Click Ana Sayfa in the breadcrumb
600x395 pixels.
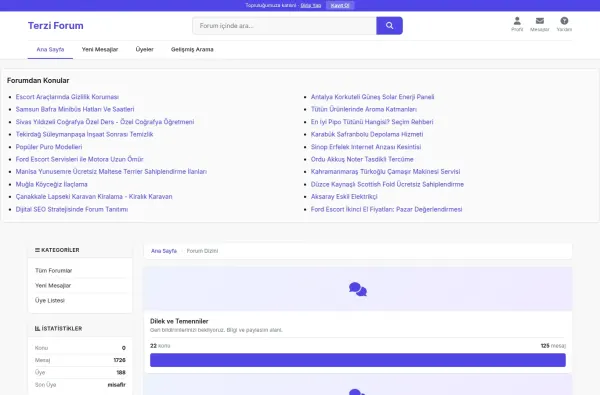(164, 251)
